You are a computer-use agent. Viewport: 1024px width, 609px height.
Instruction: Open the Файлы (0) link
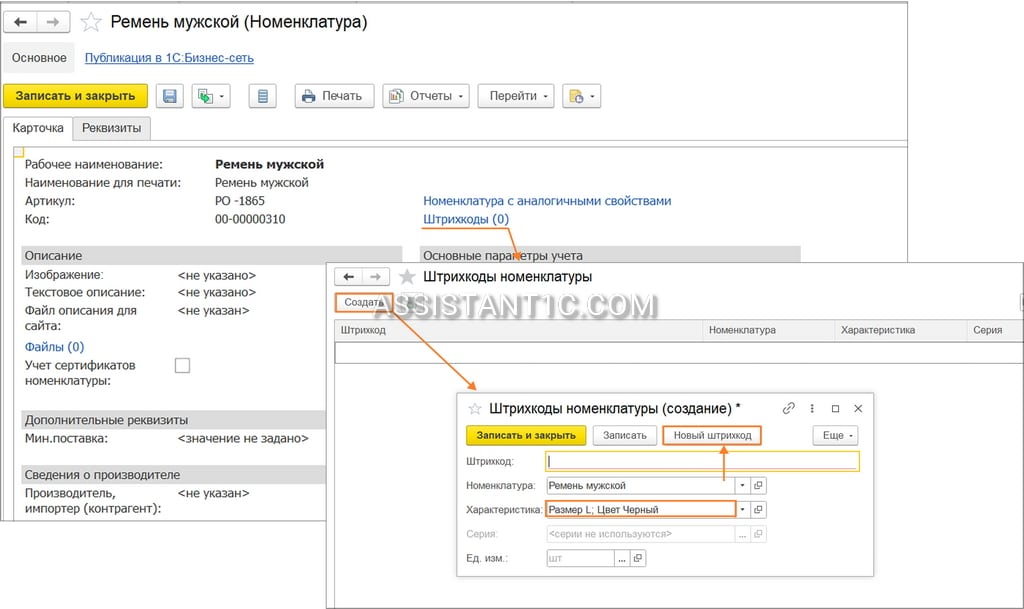coord(54,347)
